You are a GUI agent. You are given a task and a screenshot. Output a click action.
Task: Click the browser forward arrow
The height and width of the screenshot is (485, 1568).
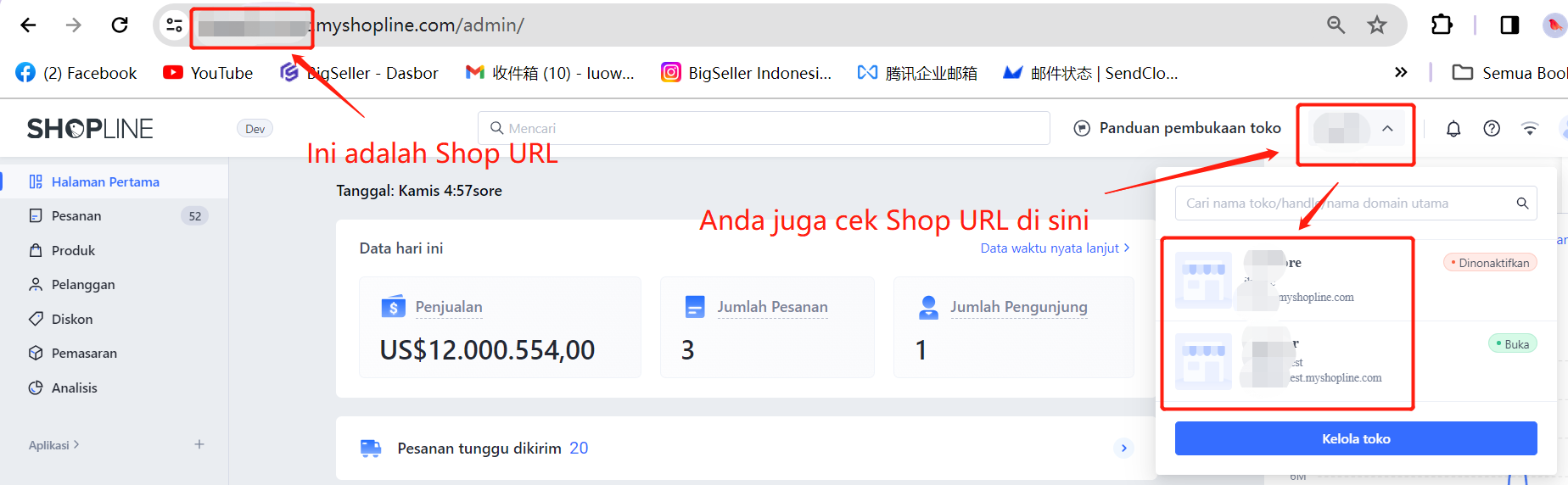coord(74,25)
